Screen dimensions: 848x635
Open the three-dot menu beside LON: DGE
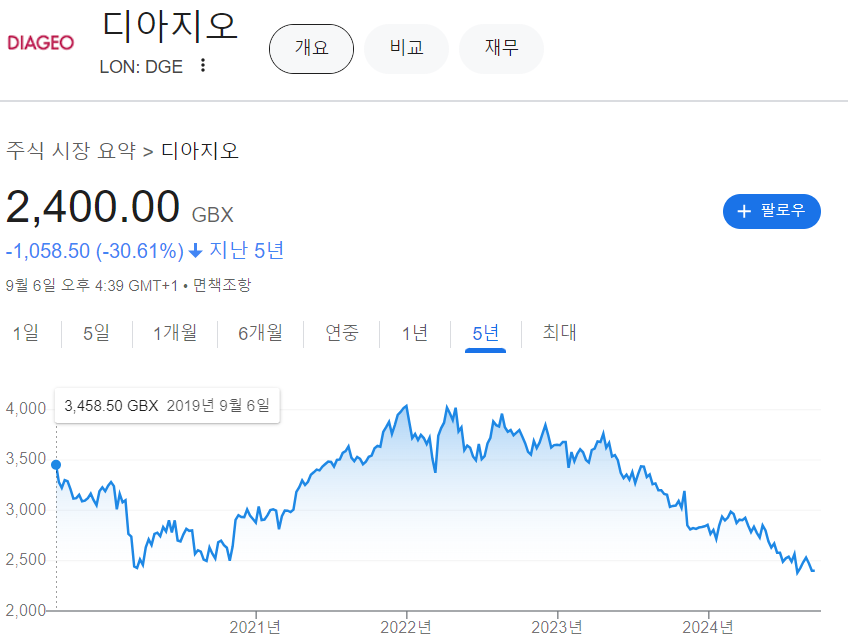pyautogui.click(x=203, y=65)
